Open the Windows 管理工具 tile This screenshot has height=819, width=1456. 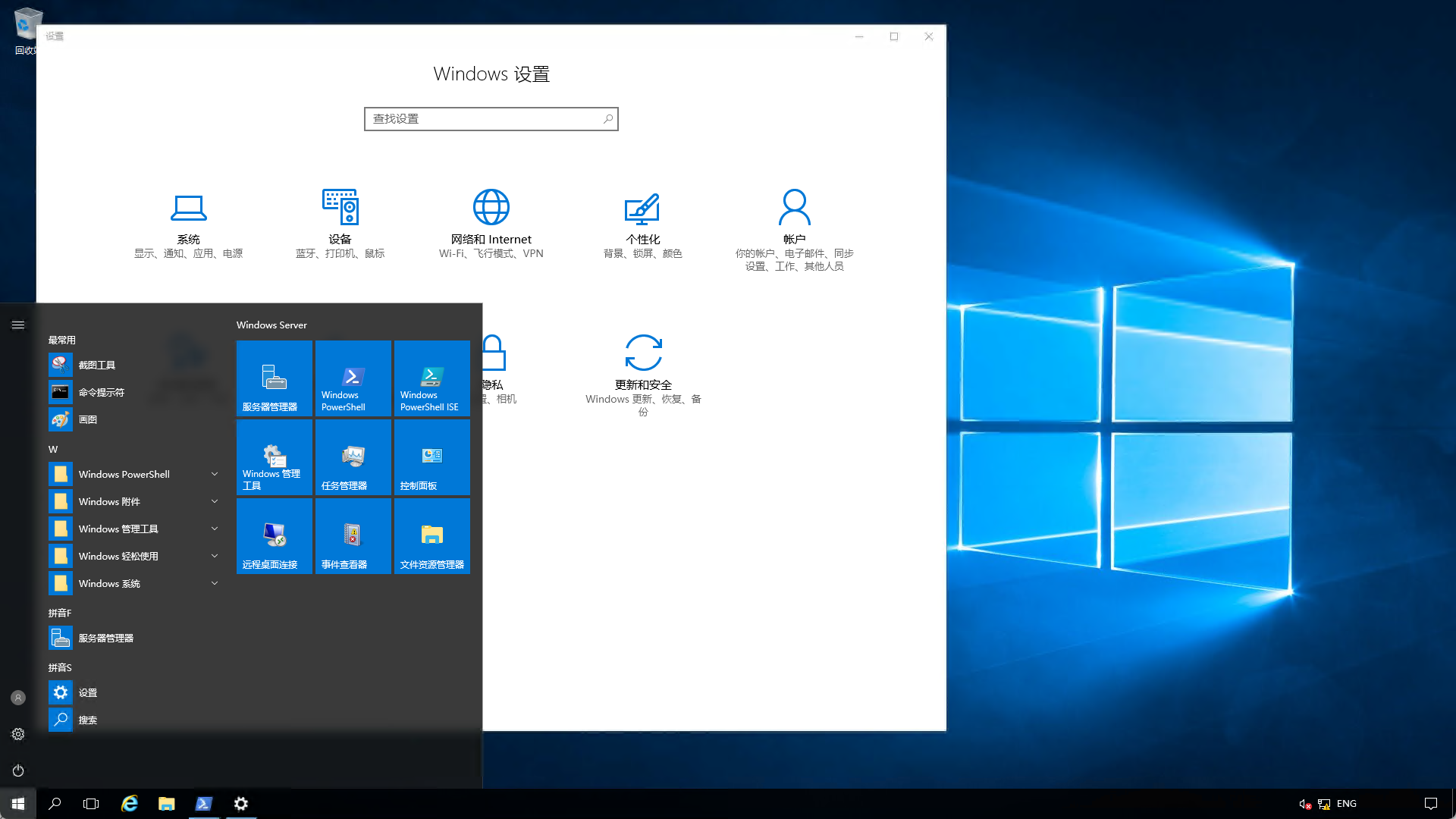point(275,457)
